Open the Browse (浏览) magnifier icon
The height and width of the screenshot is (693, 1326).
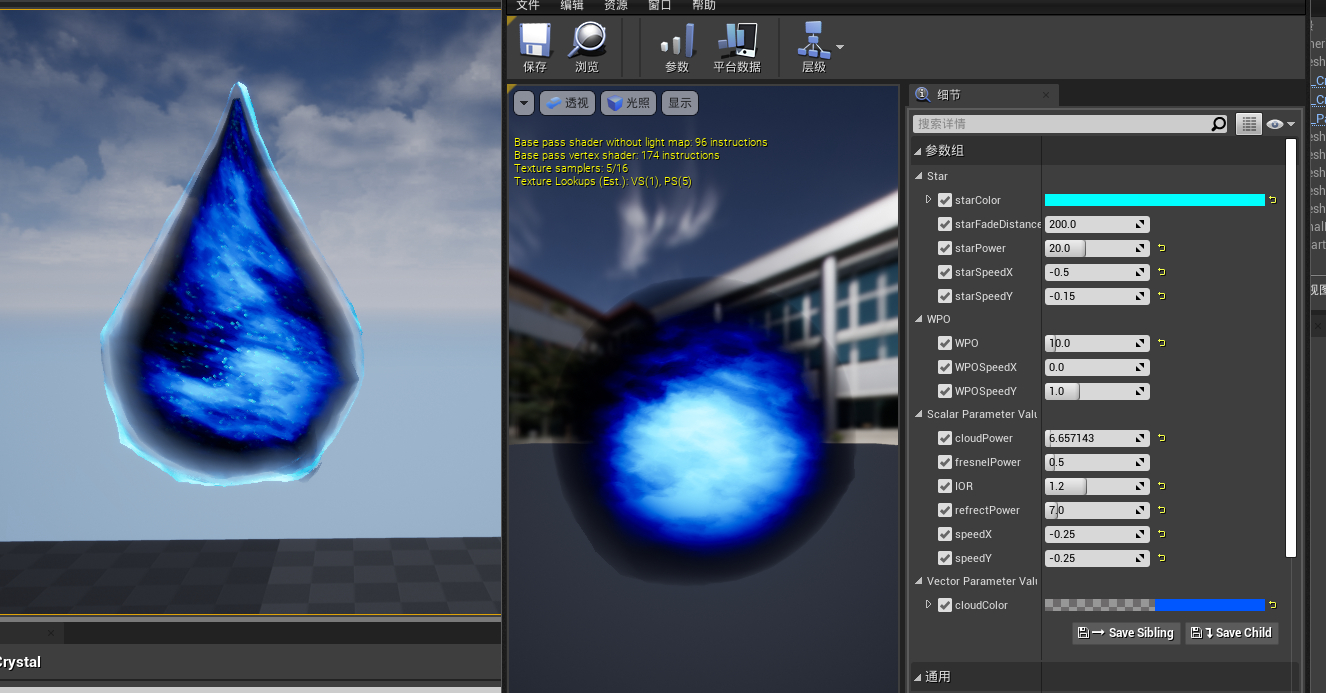tap(587, 41)
